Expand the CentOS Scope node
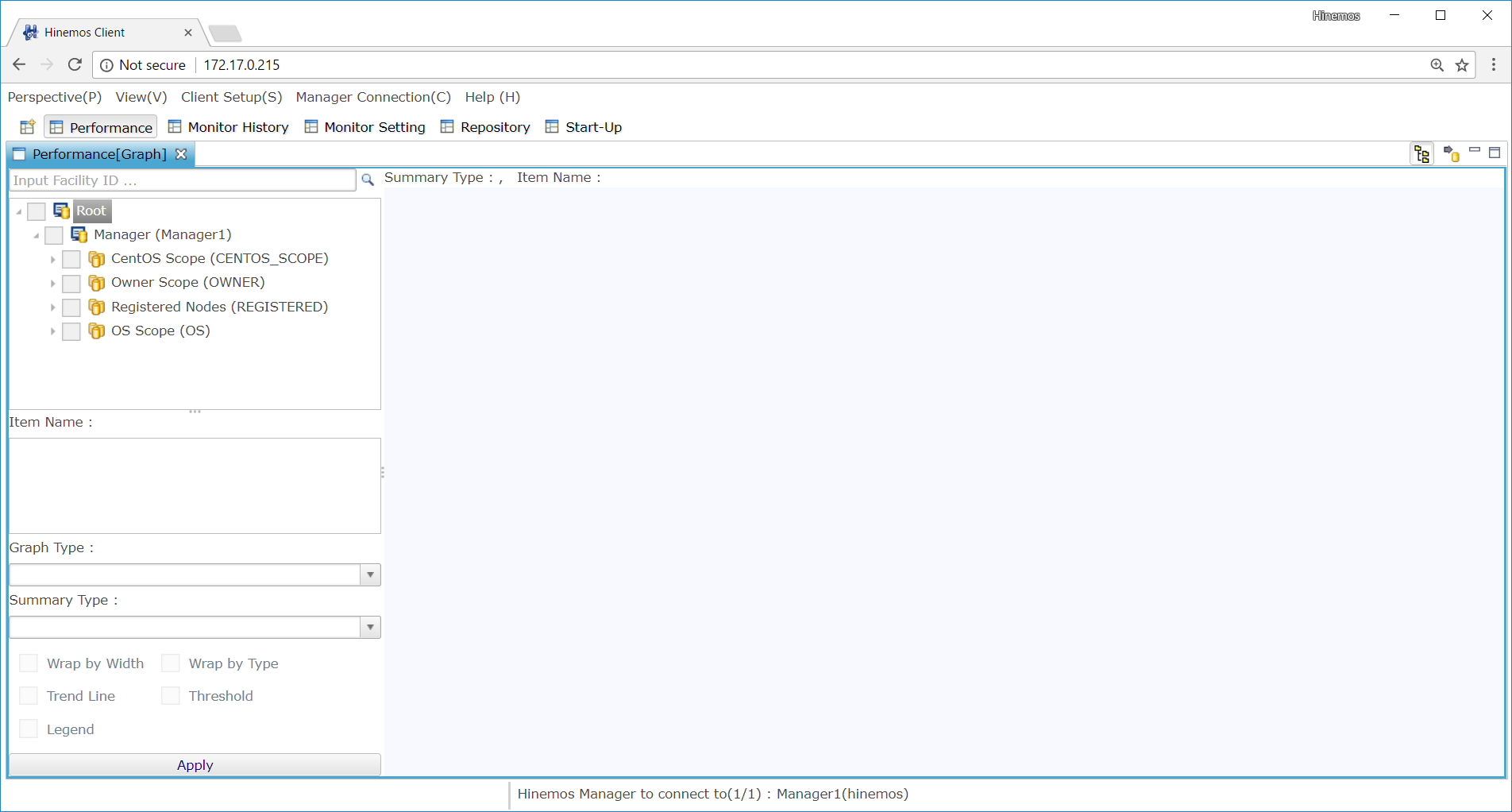1512x812 pixels. click(53, 260)
